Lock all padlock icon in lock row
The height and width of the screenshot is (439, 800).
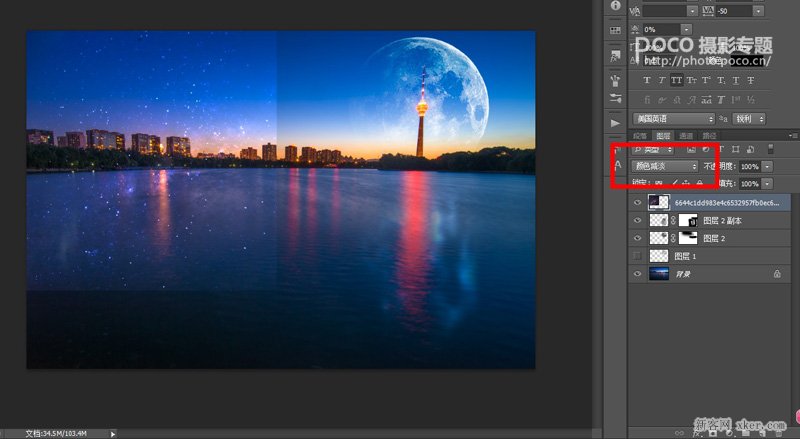point(699,183)
